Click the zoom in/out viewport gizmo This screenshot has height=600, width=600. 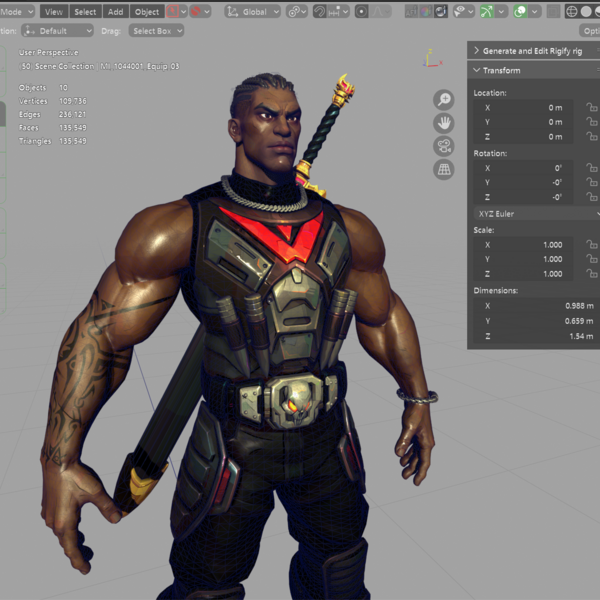coord(443,99)
